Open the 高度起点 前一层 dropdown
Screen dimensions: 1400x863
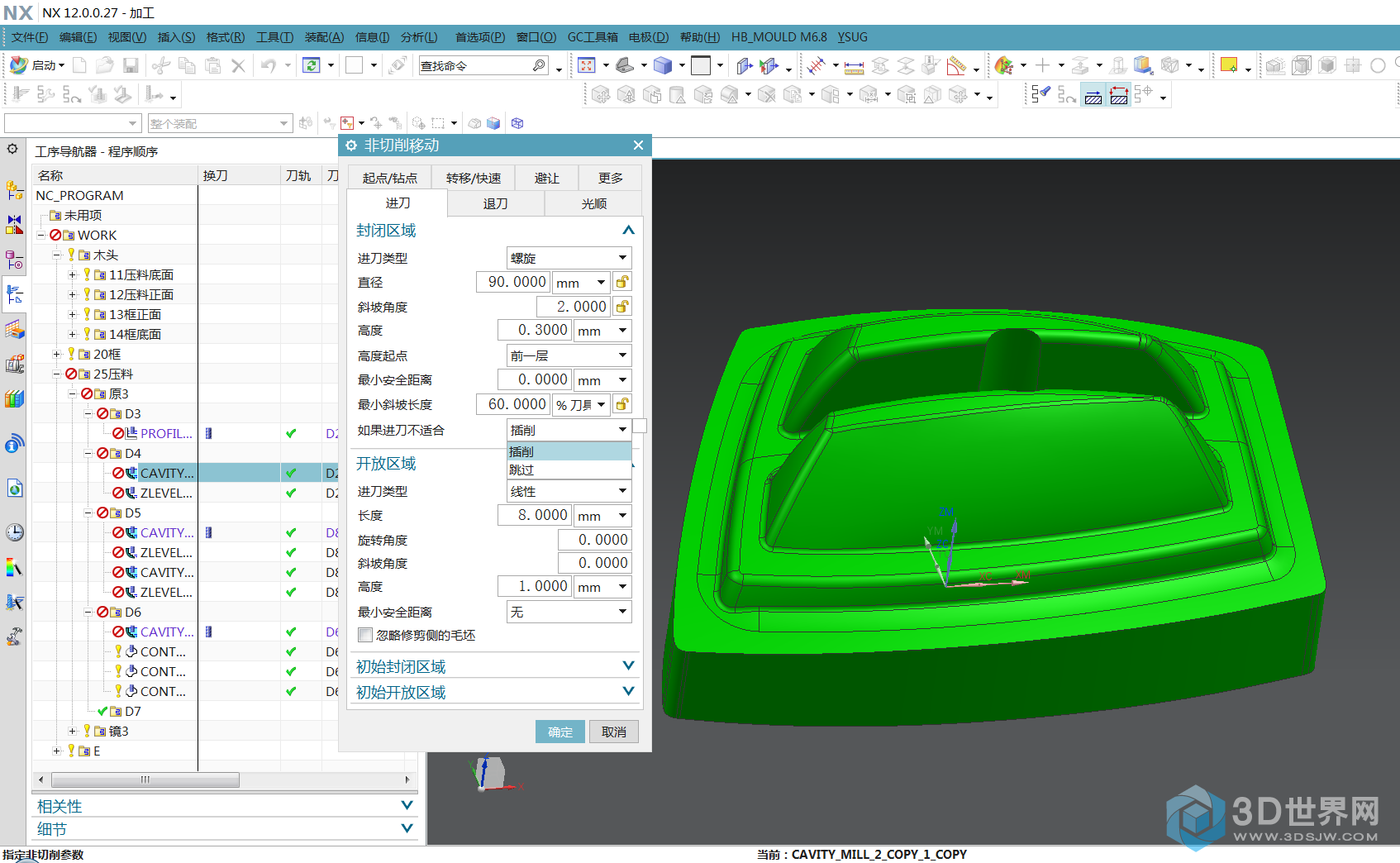[569, 355]
